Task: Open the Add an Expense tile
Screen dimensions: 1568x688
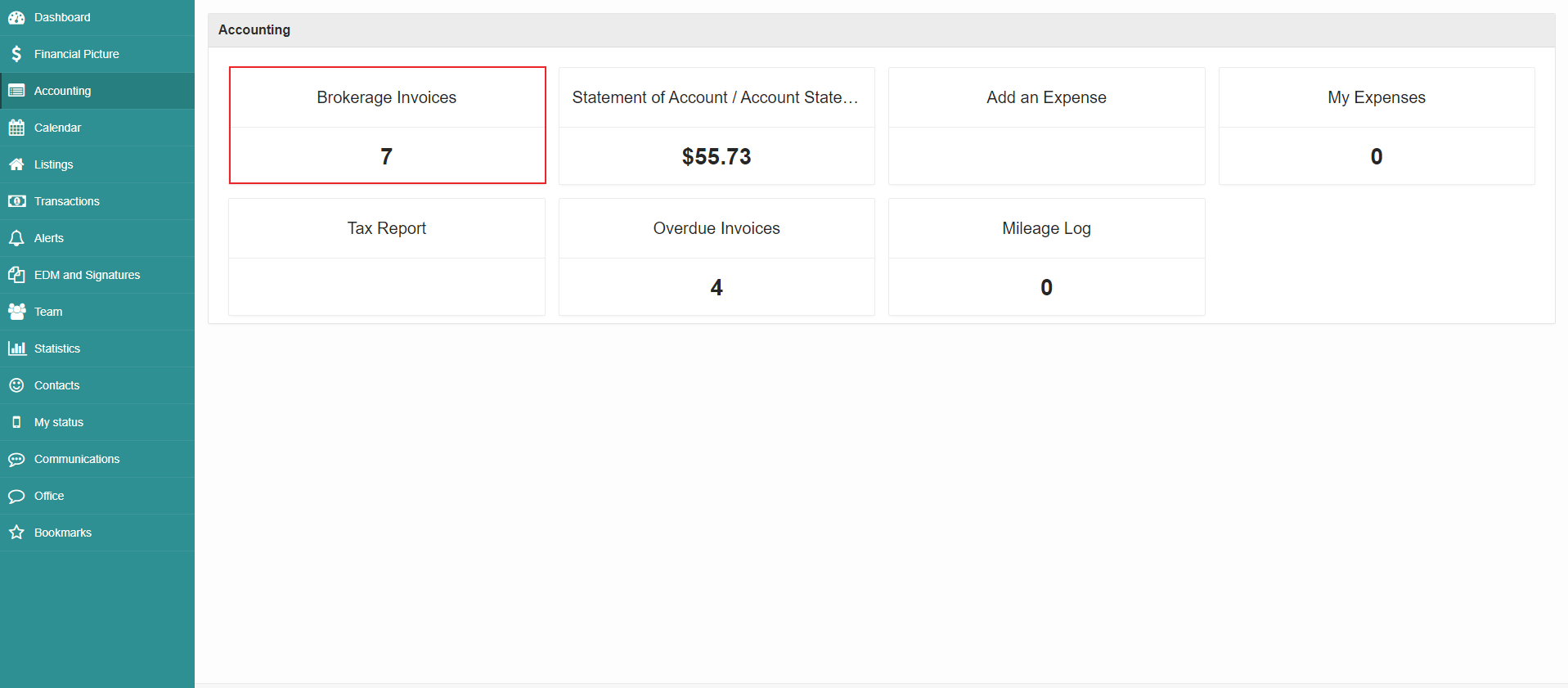Action: (1046, 125)
